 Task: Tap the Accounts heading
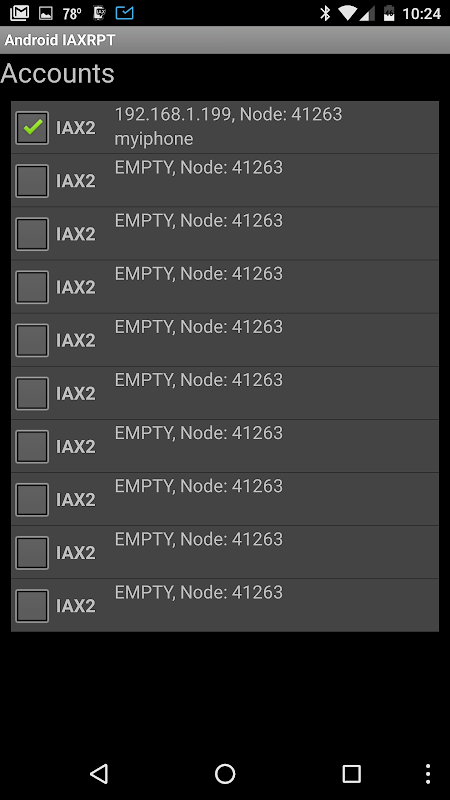[x=57, y=73]
